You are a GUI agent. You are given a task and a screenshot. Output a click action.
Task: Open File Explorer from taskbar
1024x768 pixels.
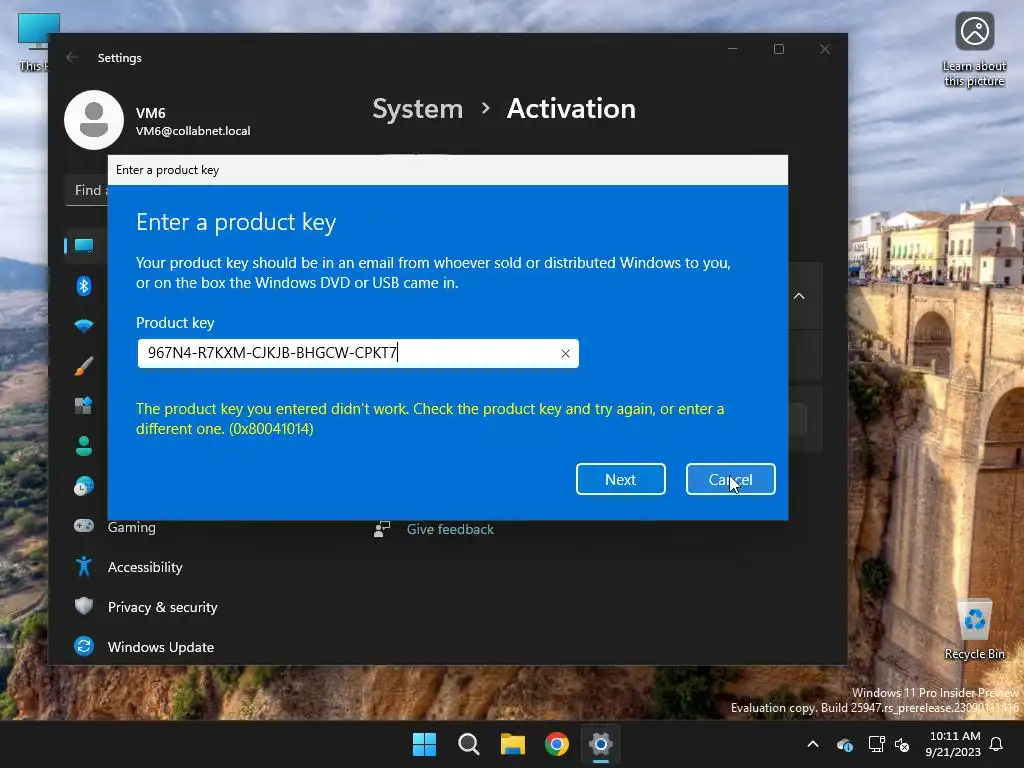513,744
